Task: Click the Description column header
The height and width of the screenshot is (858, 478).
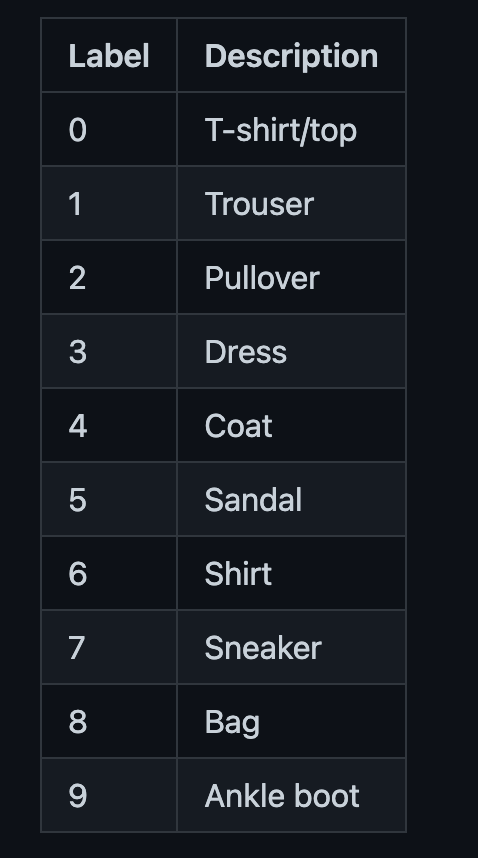Action: point(292,55)
